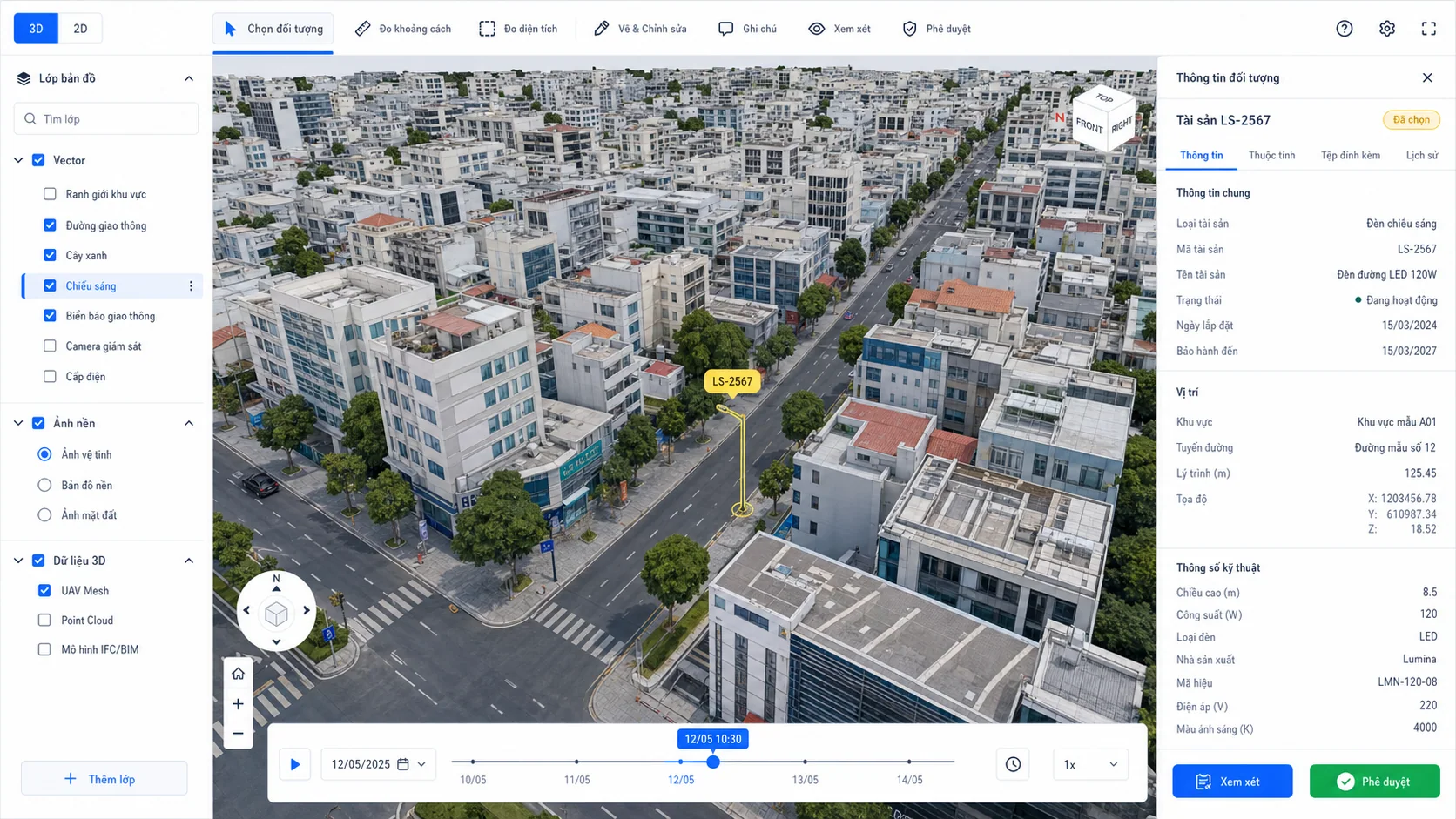Select the Đo khoảng cách ruler tool

[403, 29]
